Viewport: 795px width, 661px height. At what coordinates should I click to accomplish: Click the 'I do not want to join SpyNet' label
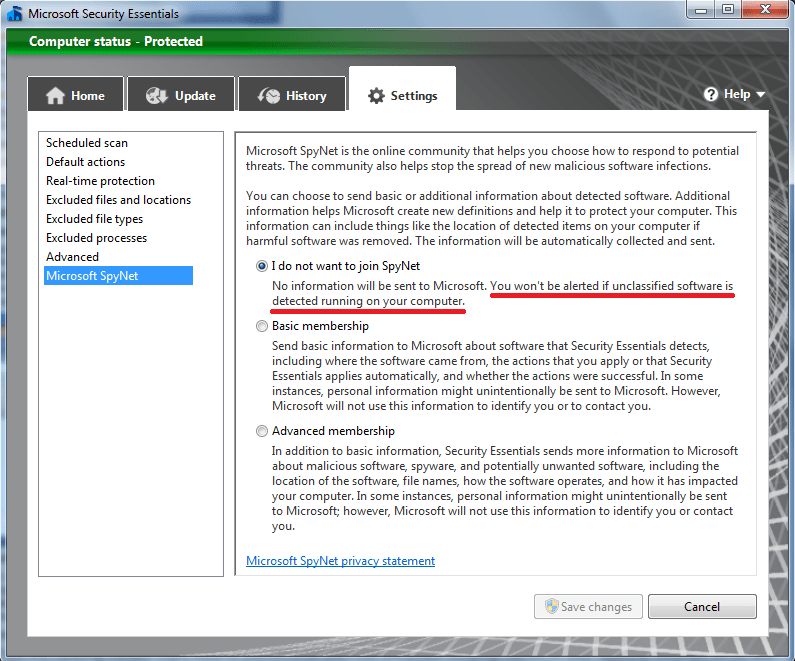[x=346, y=266]
